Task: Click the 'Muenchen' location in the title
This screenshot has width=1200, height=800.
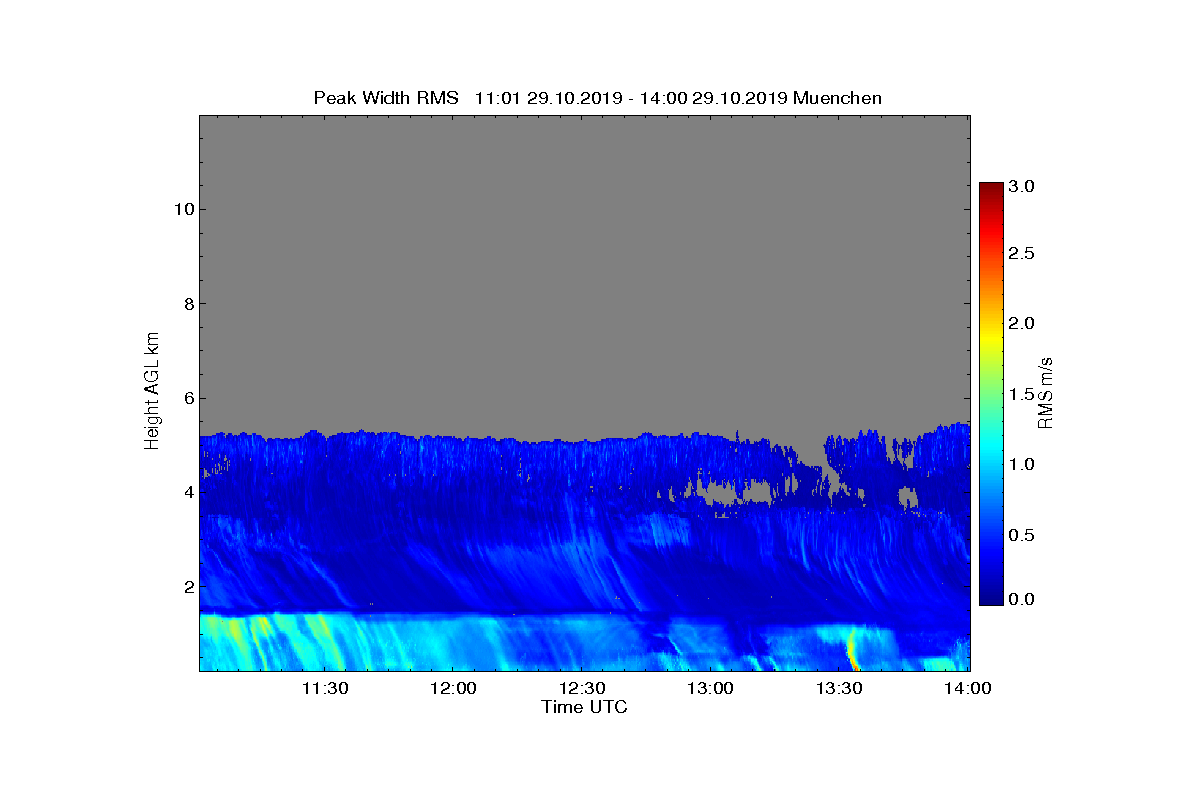Action: (837, 98)
